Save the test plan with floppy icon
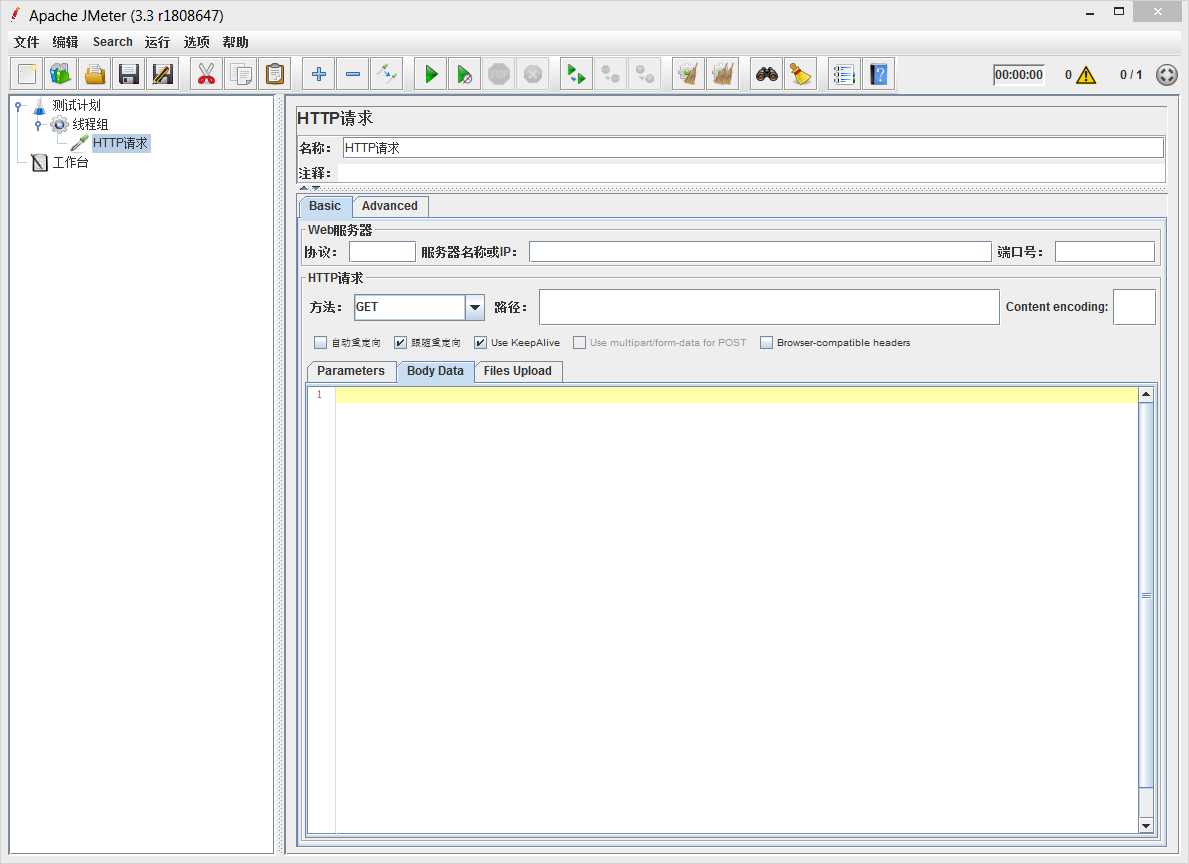 pos(129,74)
